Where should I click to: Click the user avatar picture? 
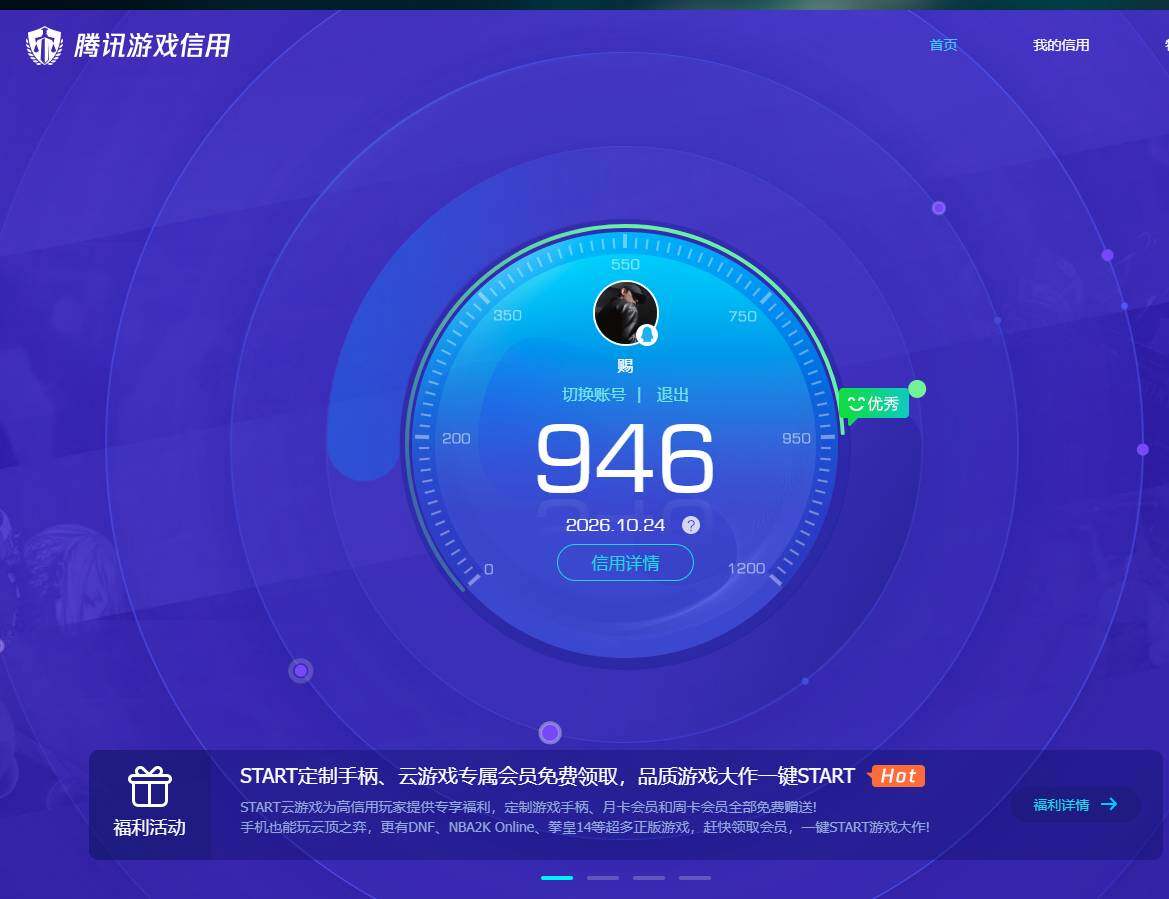click(x=626, y=313)
